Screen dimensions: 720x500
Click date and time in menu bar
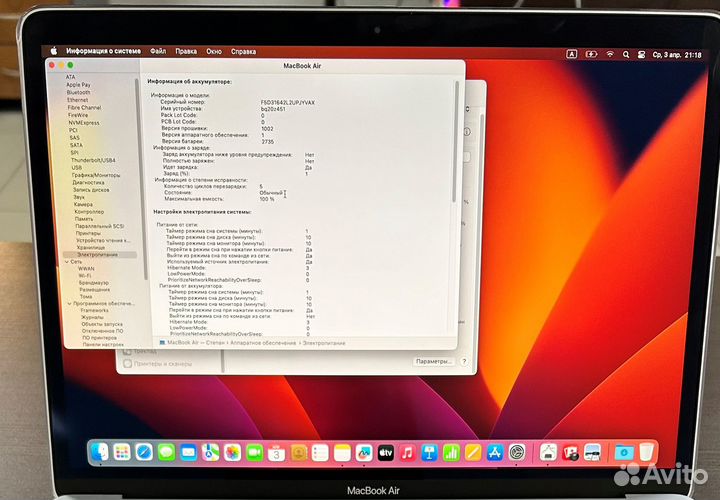(677, 55)
